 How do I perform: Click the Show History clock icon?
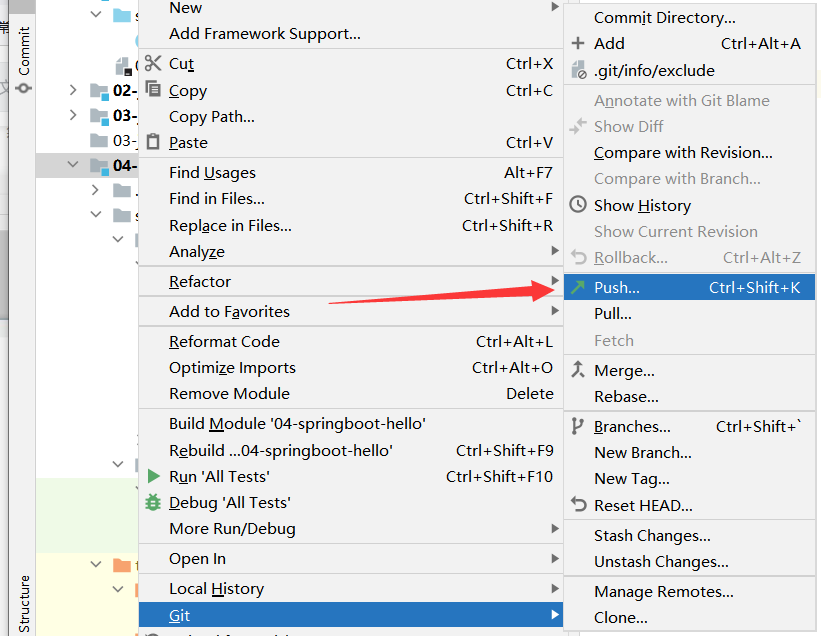click(578, 204)
